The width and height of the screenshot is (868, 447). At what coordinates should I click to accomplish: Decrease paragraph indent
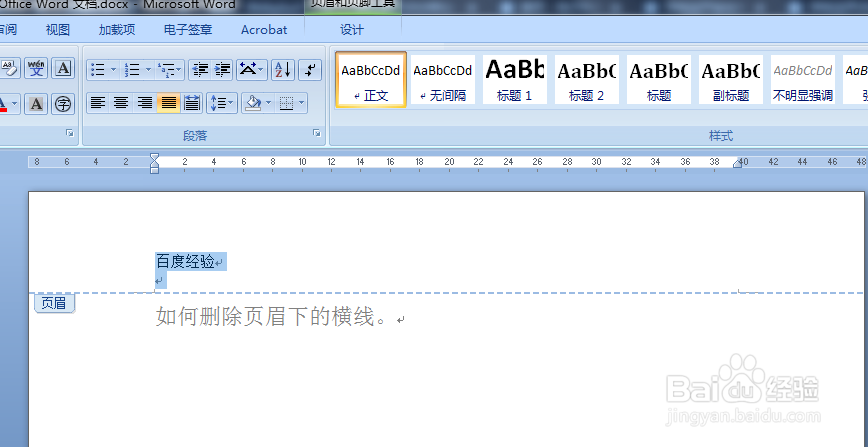click(199, 70)
